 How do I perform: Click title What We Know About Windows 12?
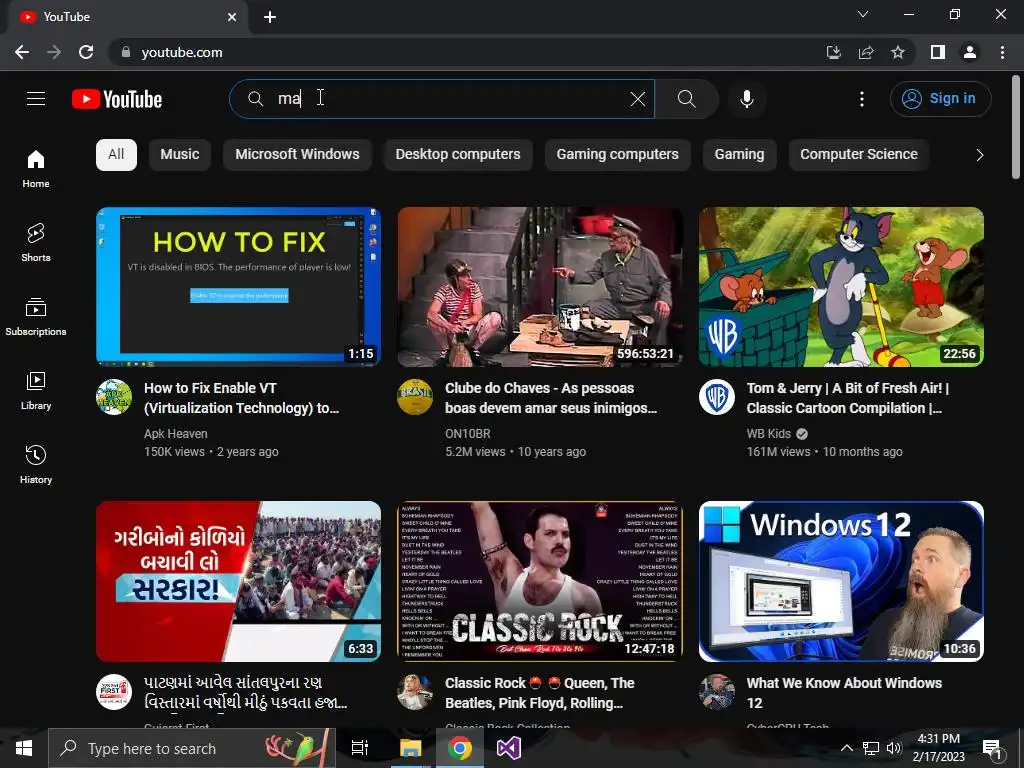click(x=844, y=693)
